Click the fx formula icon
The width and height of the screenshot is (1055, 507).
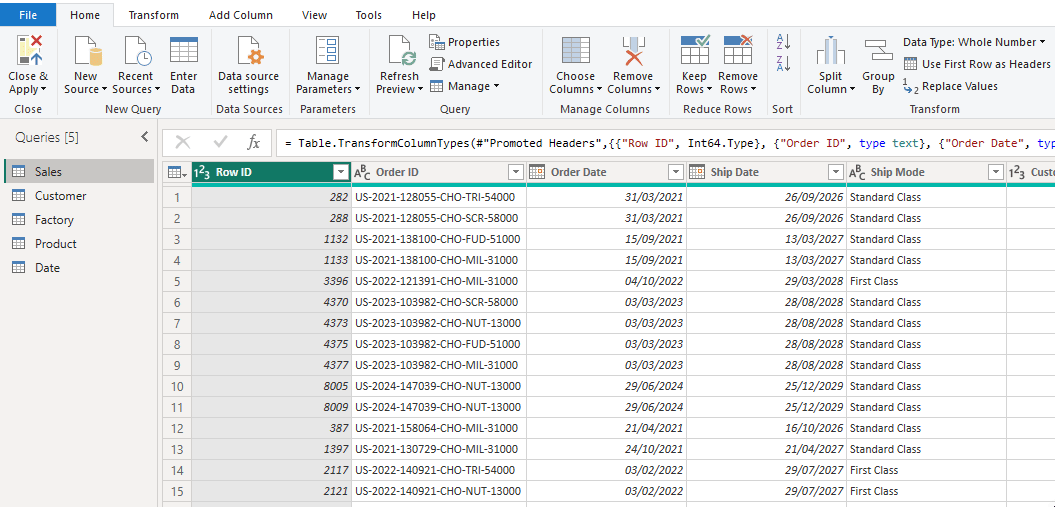pos(254,142)
